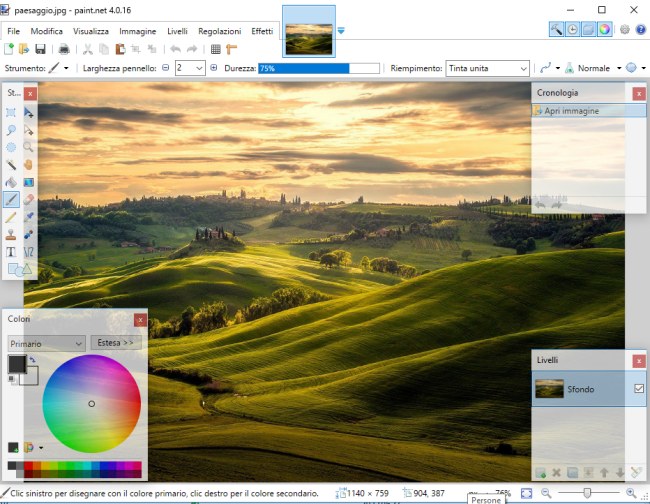The height and width of the screenshot is (504, 650).
Task: Select the Move Selection tool
Action: point(28,130)
